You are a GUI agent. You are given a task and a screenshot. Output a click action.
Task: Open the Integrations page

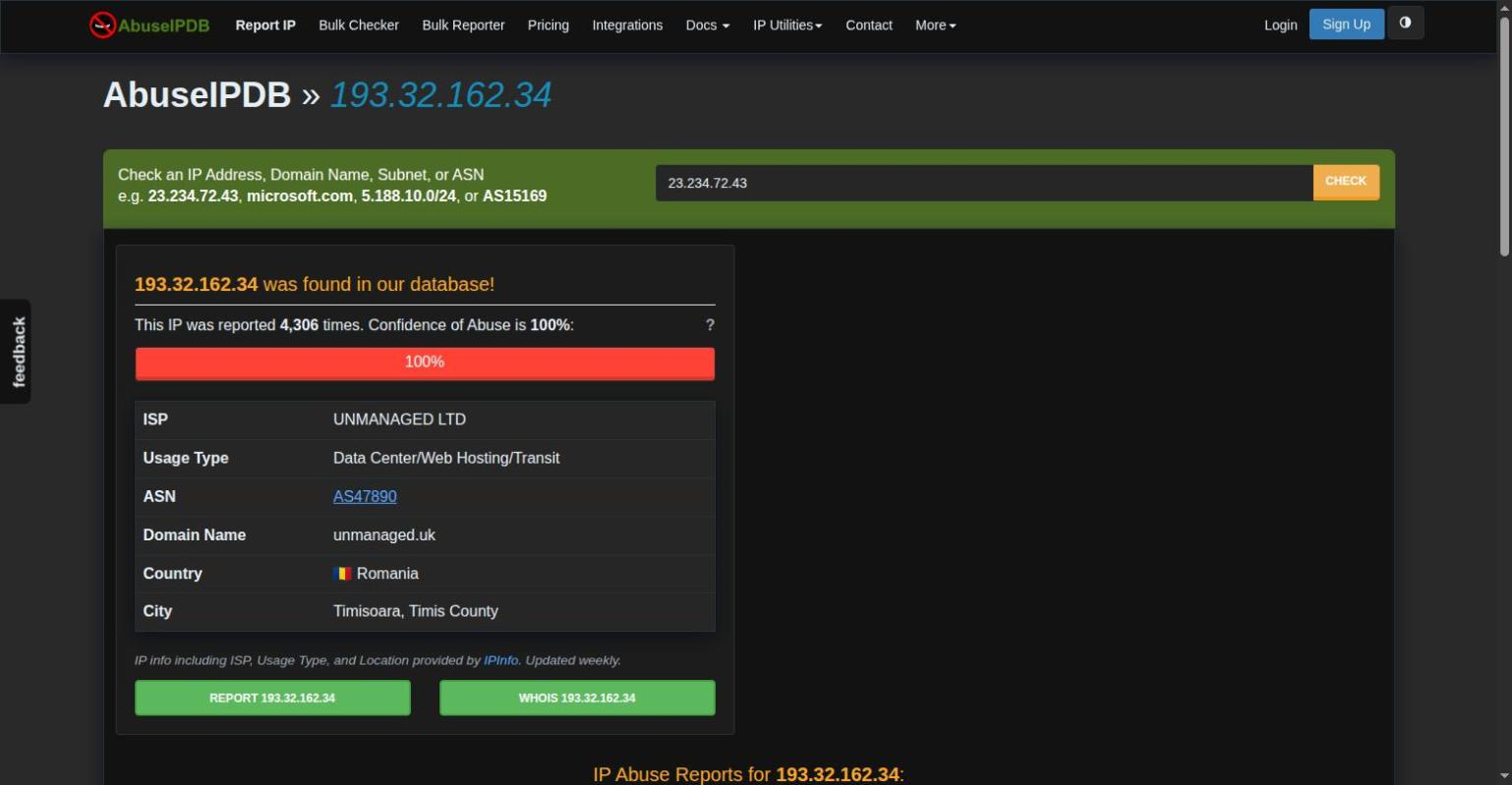click(x=627, y=26)
